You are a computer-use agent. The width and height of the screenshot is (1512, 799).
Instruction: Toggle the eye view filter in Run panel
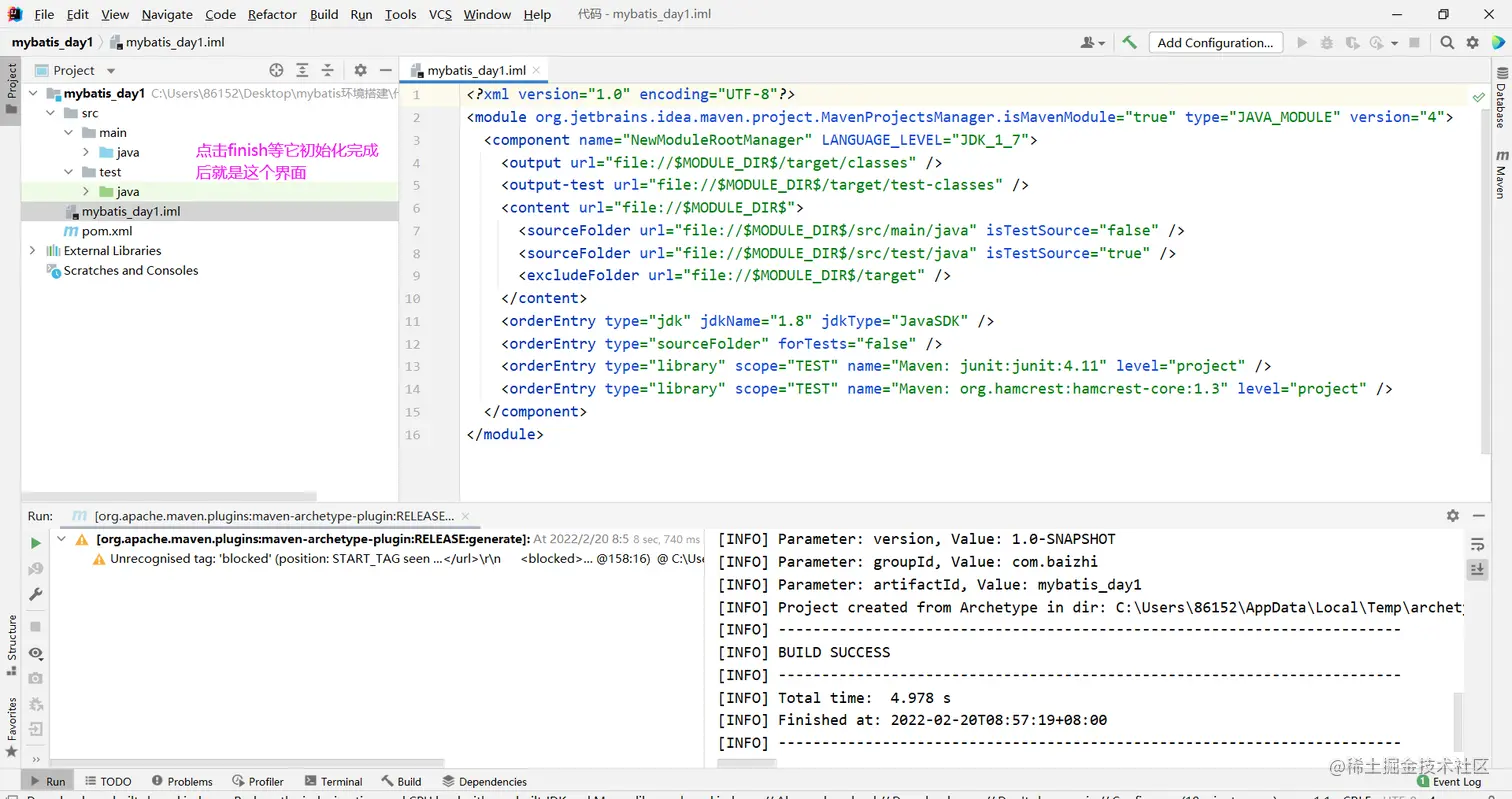pyautogui.click(x=35, y=653)
